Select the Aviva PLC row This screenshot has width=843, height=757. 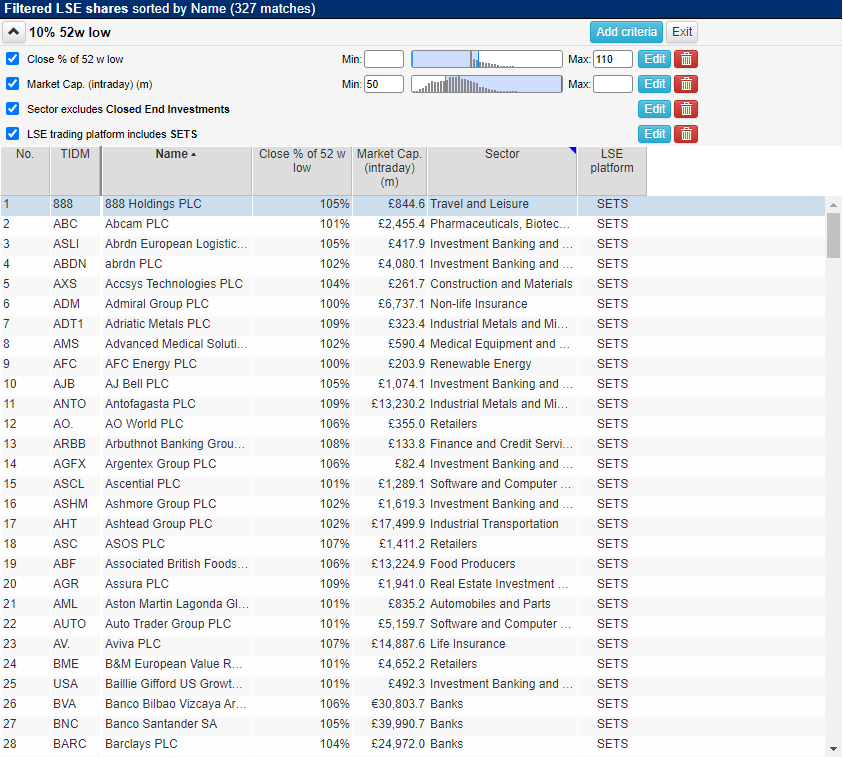coord(413,644)
